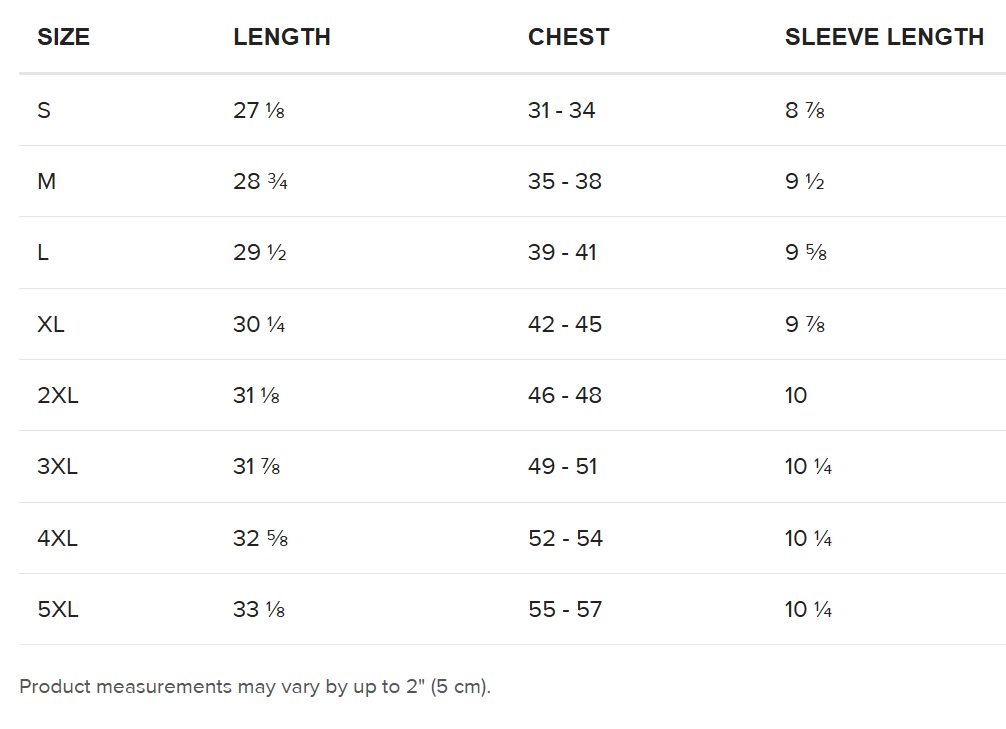Click the product measurements disclaimer text

255,687
